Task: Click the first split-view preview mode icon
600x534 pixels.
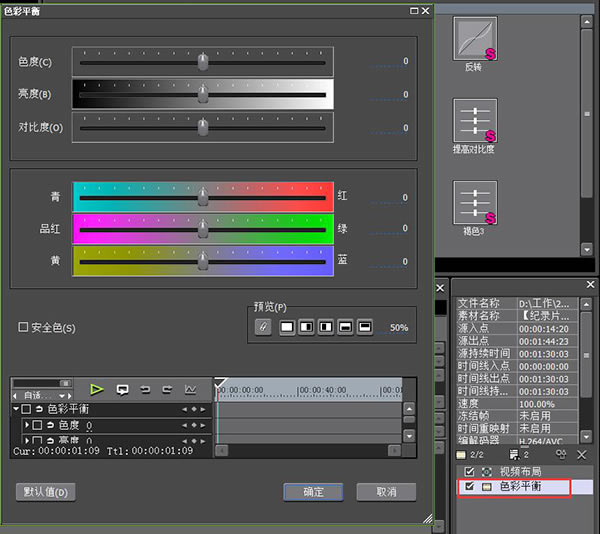Action: click(x=287, y=327)
